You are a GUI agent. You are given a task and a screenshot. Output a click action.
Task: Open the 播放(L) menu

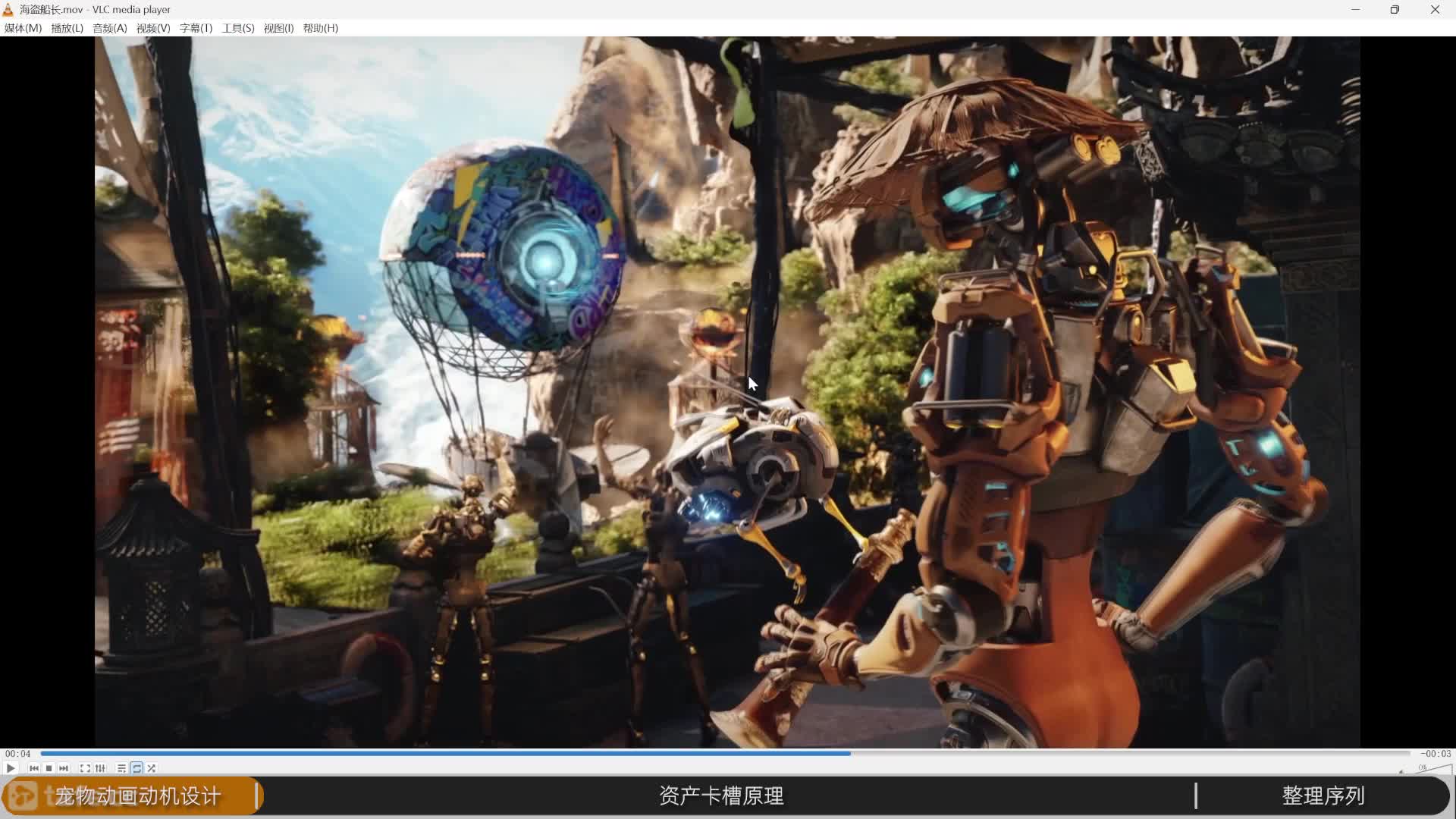pos(67,28)
